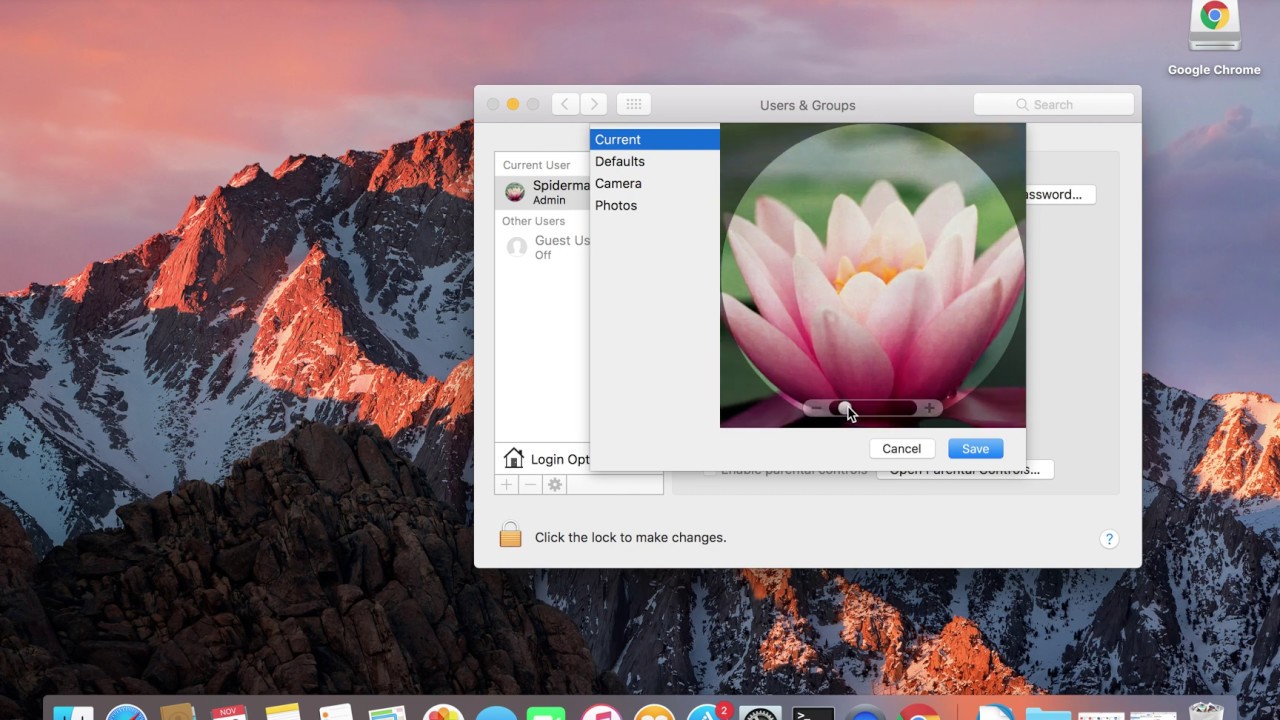This screenshot has height=720, width=1280.
Task: Launch Safari from the Dock
Action: pos(127,712)
